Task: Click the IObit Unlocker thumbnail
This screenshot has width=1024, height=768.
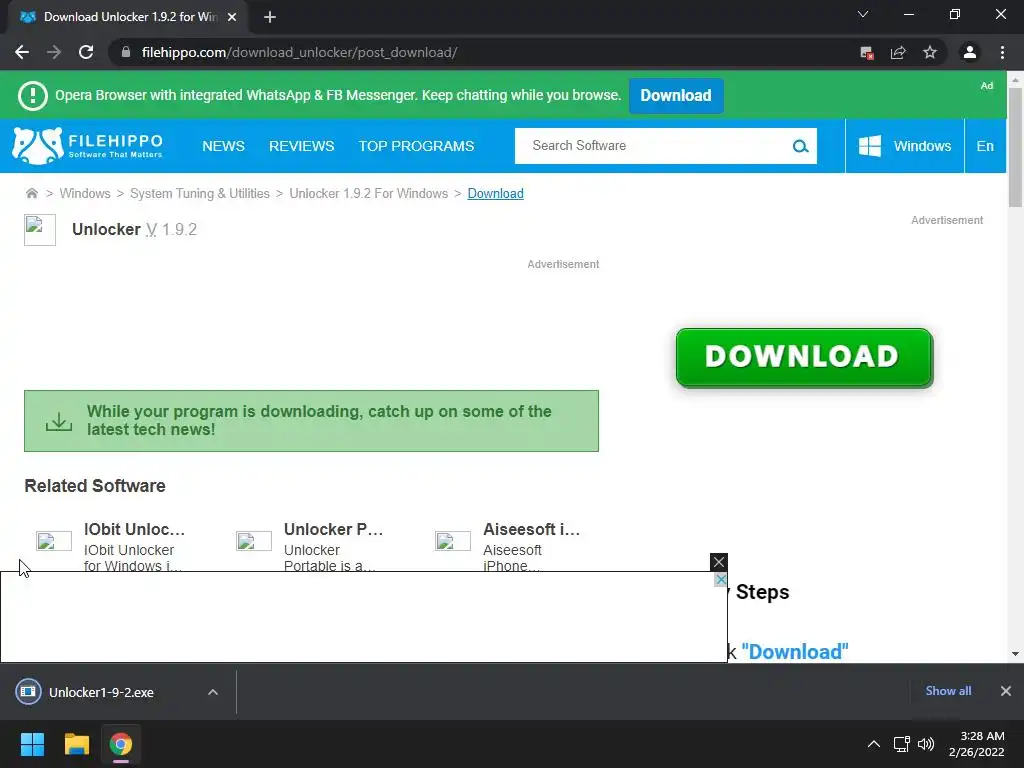Action: click(54, 541)
